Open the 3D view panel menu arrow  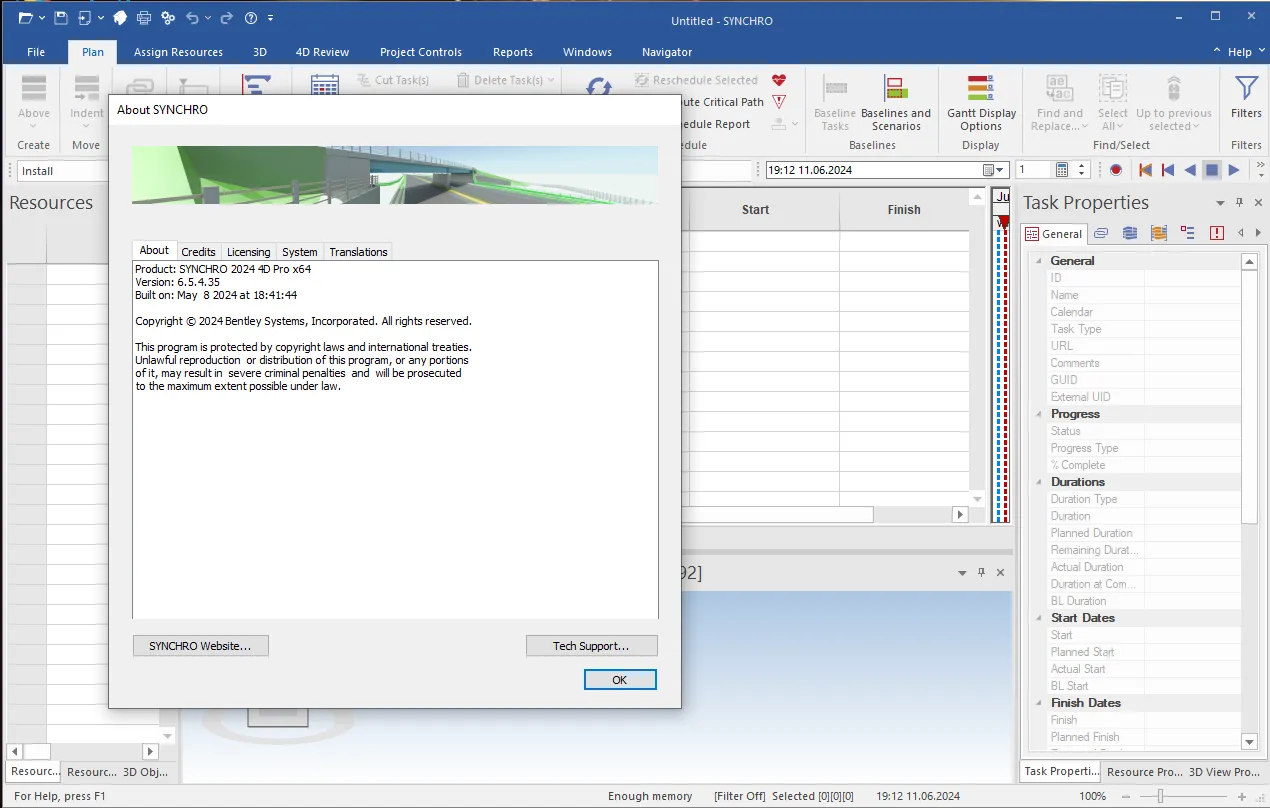964,573
